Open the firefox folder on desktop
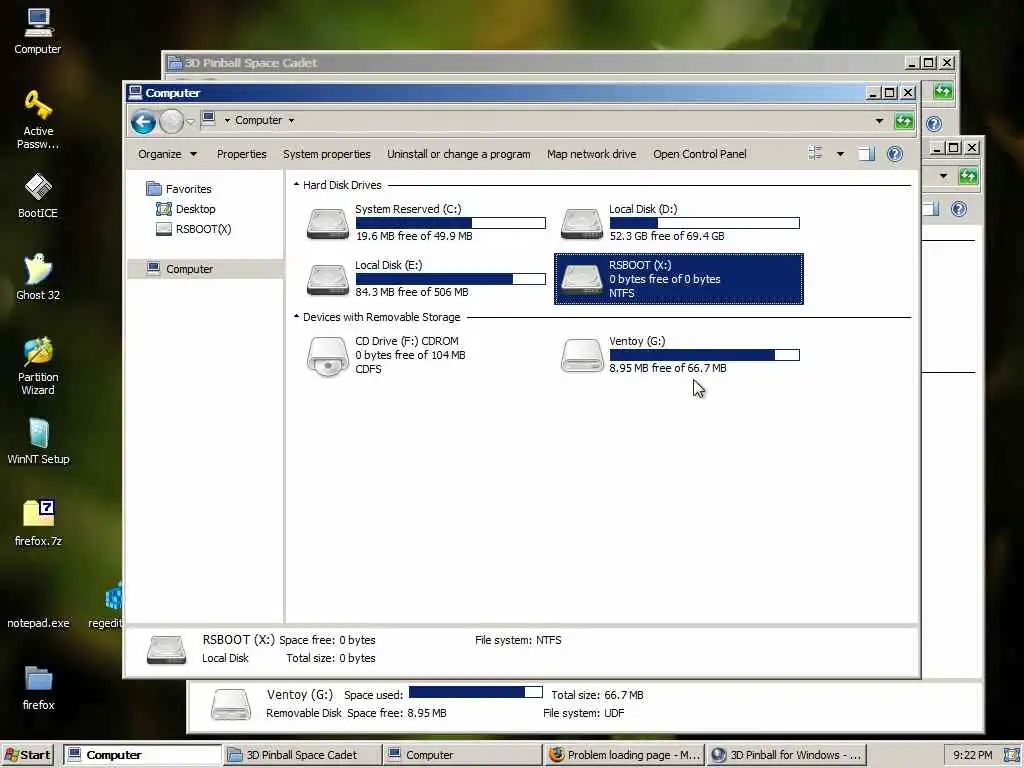 point(38,688)
